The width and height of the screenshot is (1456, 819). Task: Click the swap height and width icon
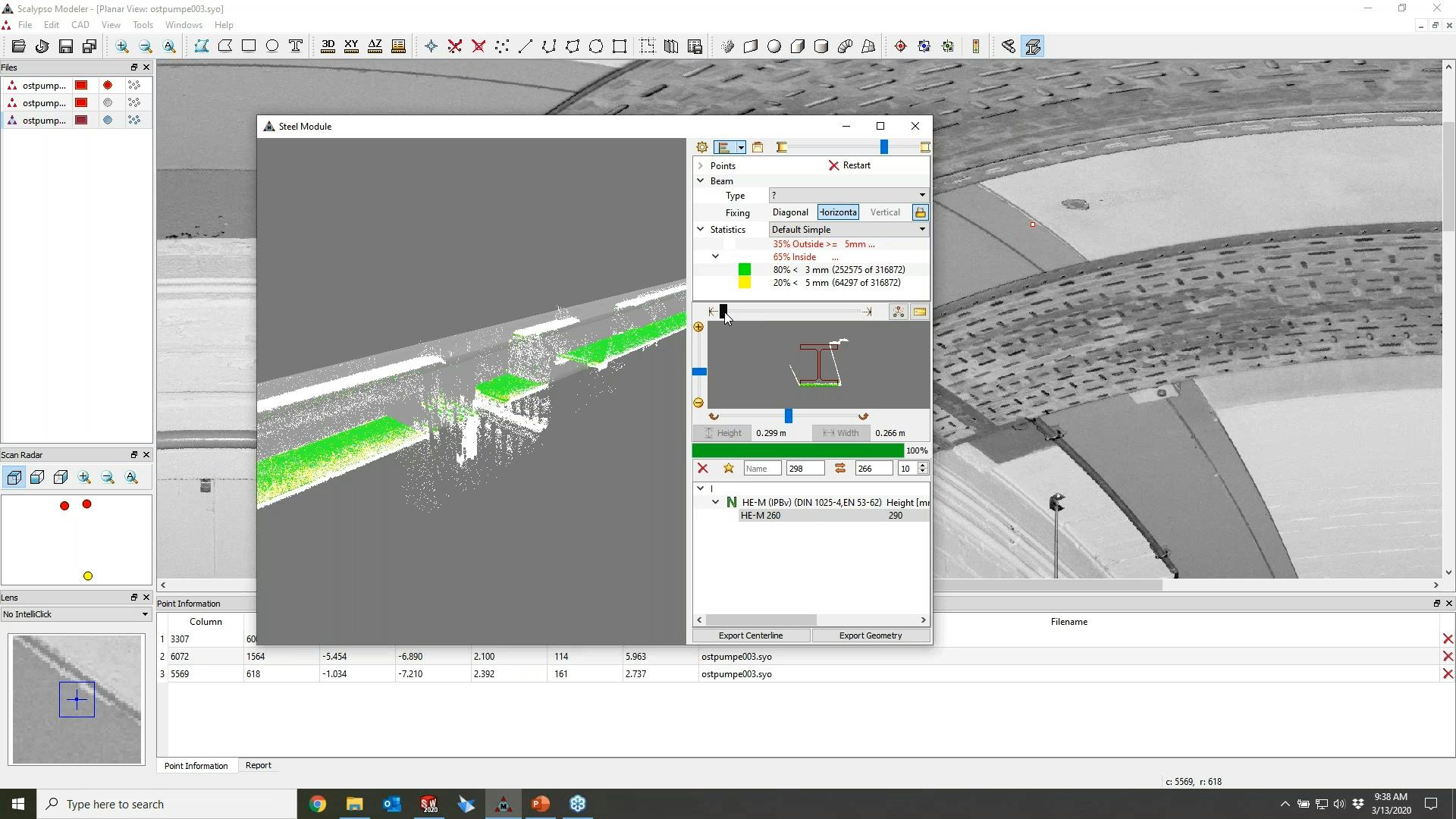point(840,469)
